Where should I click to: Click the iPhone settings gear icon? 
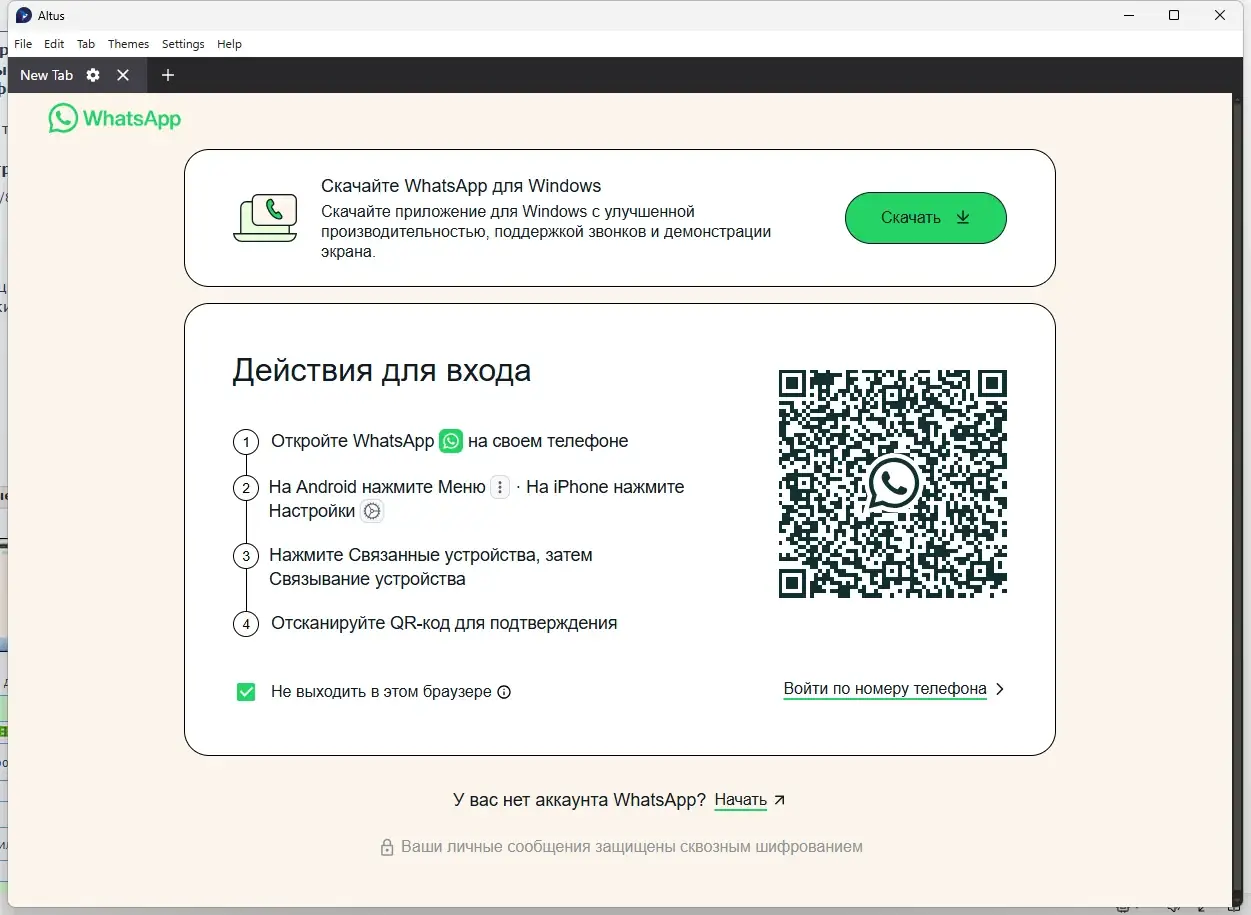(x=372, y=511)
